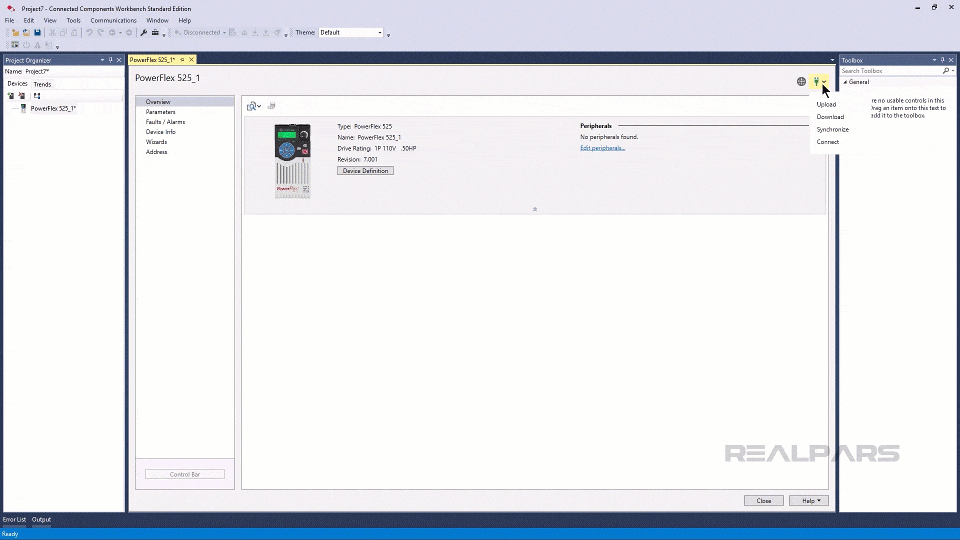The height and width of the screenshot is (540, 960).
Task: Open the View menu
Action: tap(50, 20)
